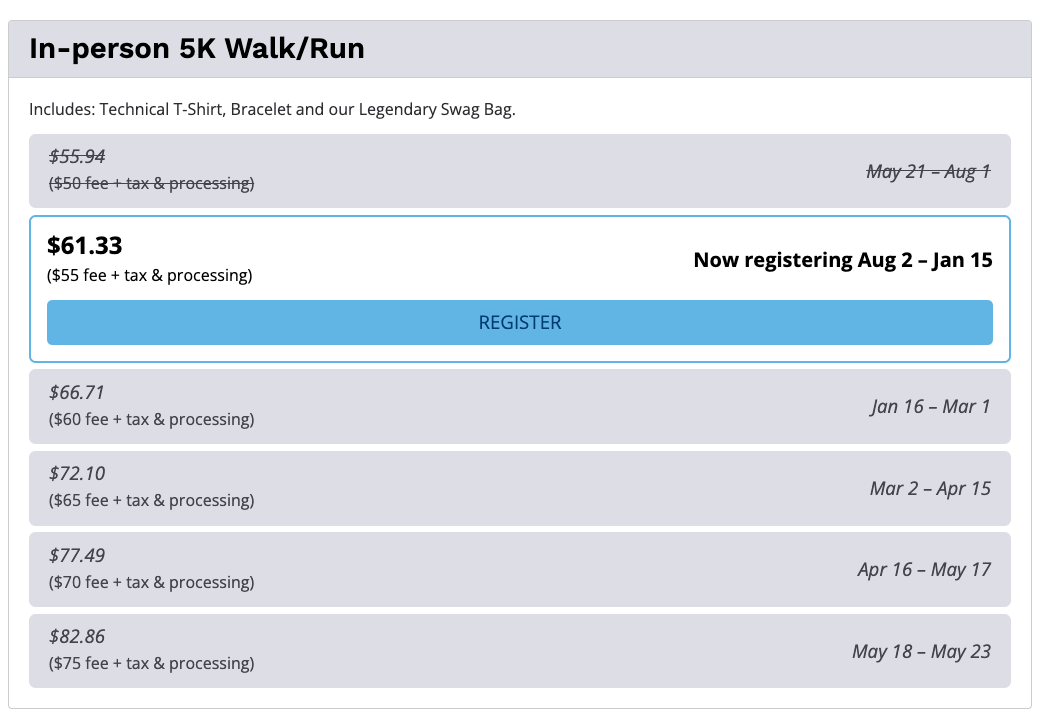The image size is (1045, 725).
Task: Click the $82.86 price tier row
Action: point(519,651)
